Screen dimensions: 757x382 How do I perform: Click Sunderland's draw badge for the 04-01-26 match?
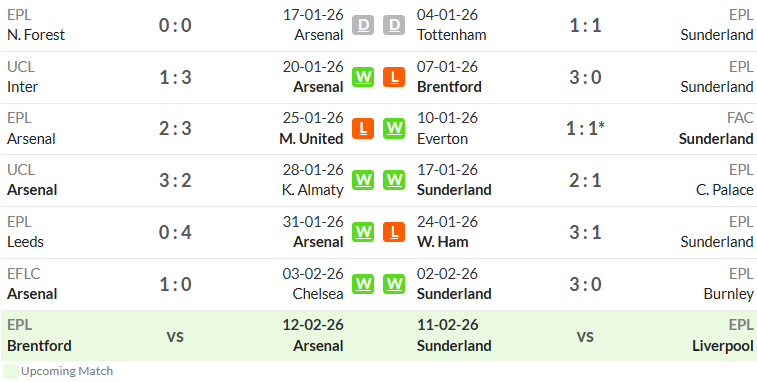(394, 25)
